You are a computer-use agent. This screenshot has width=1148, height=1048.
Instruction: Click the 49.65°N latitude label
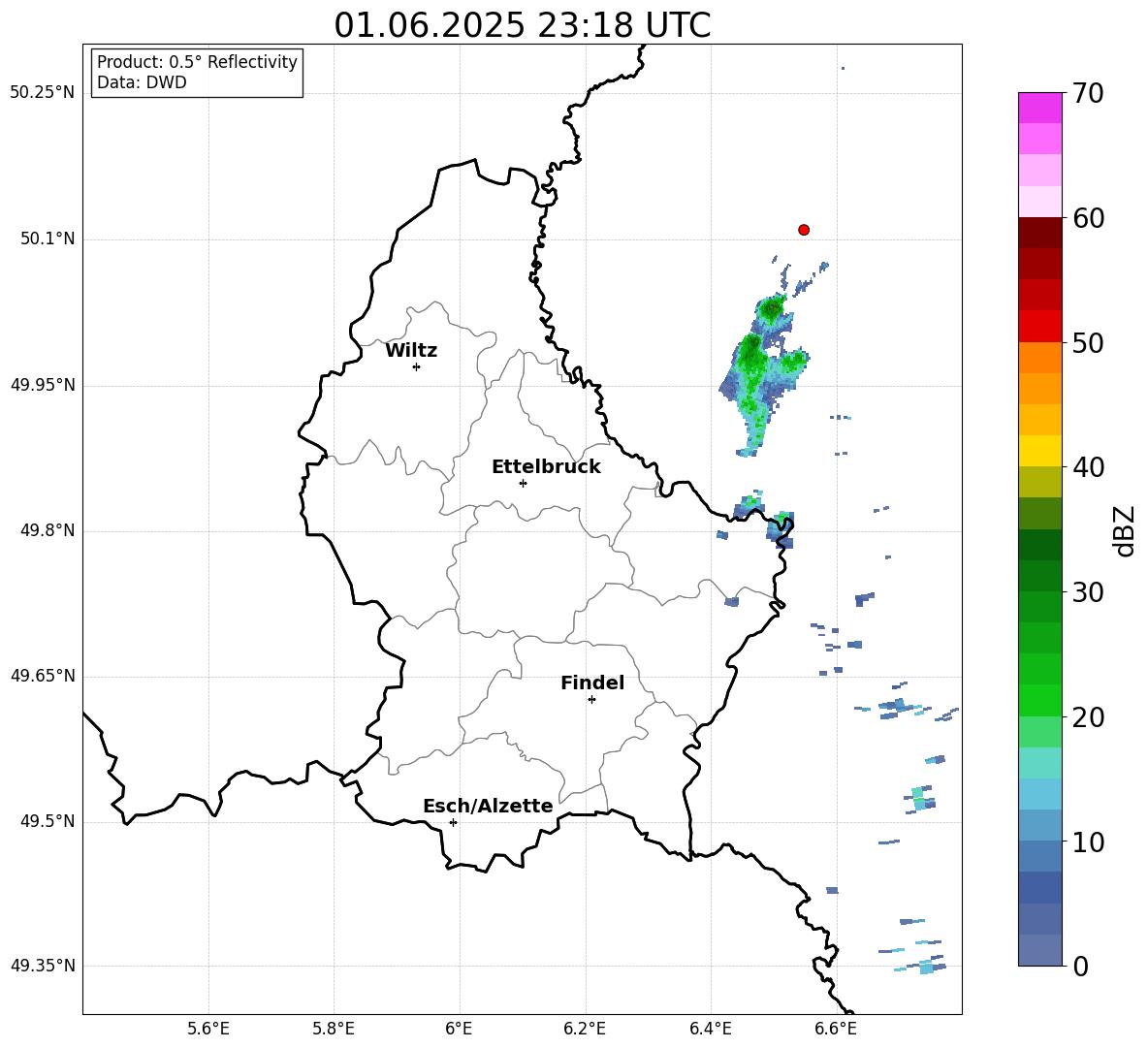(43, 676)
